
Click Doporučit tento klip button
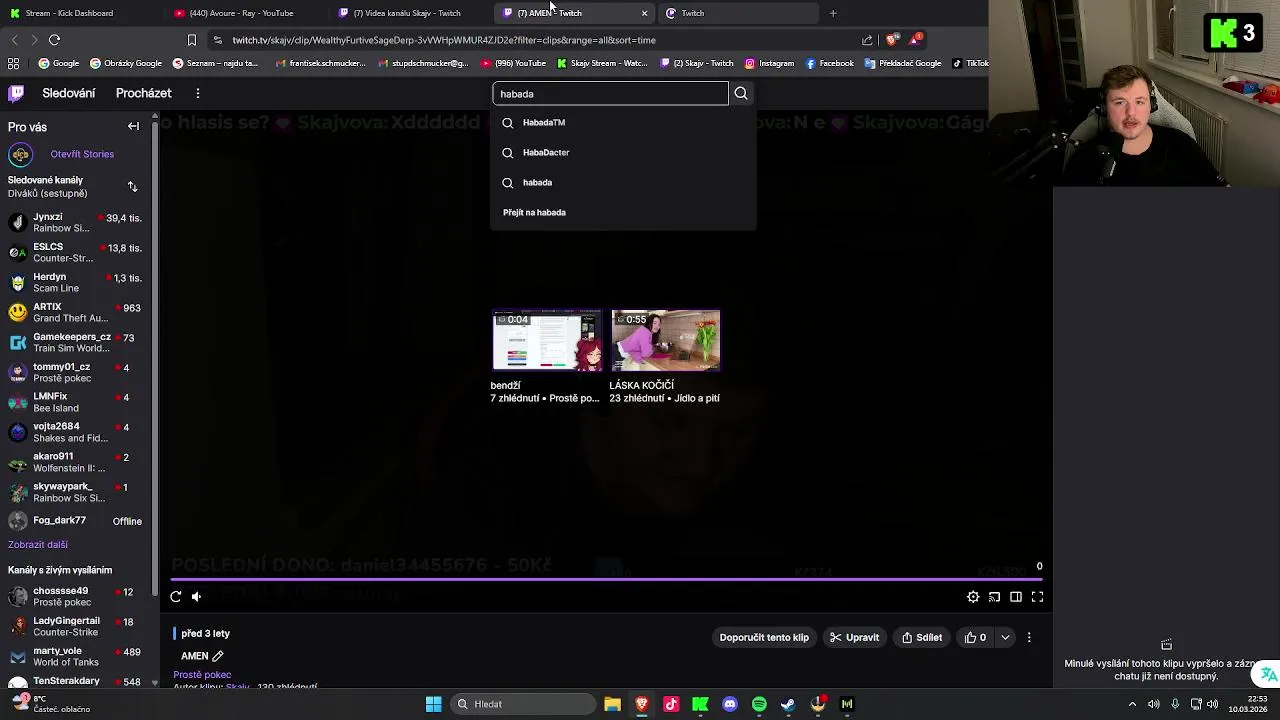click(764, 637)
